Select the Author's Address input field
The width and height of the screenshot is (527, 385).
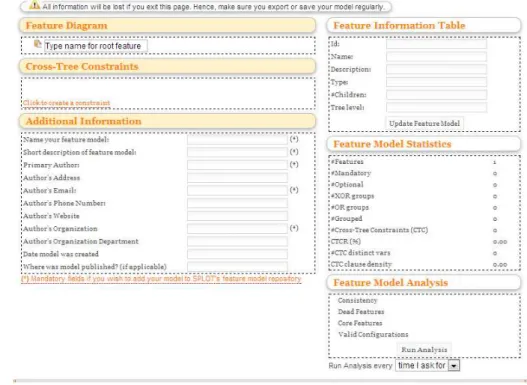click(237, 178)
